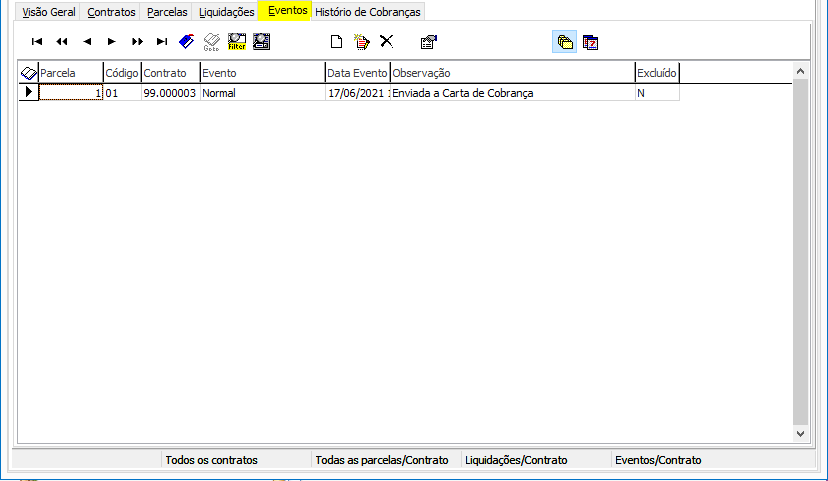Click the Excluído column header
Viewport: 828px width, 481px height.
(657, 73)
